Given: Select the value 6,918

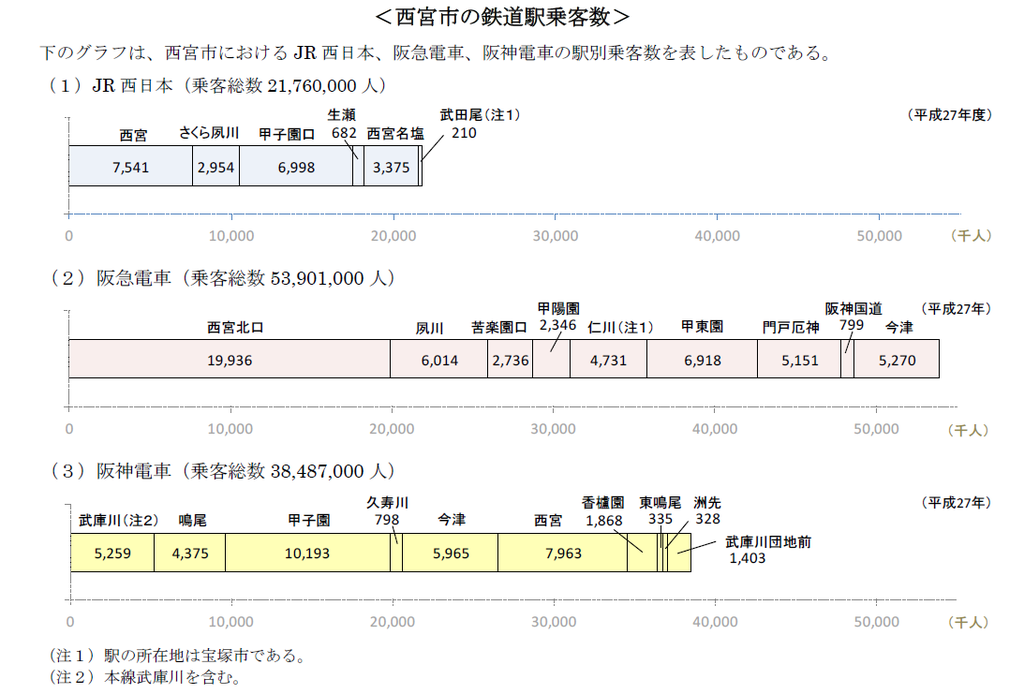Looking at the screenshot, I should pos(703,360).
